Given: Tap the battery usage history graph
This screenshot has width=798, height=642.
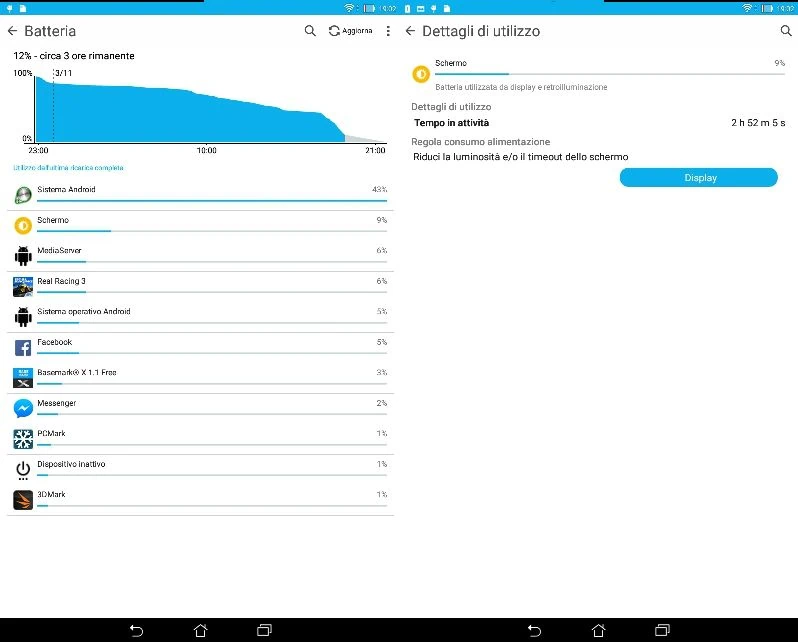Looking at the screenshot, I should tap(211, 108).
